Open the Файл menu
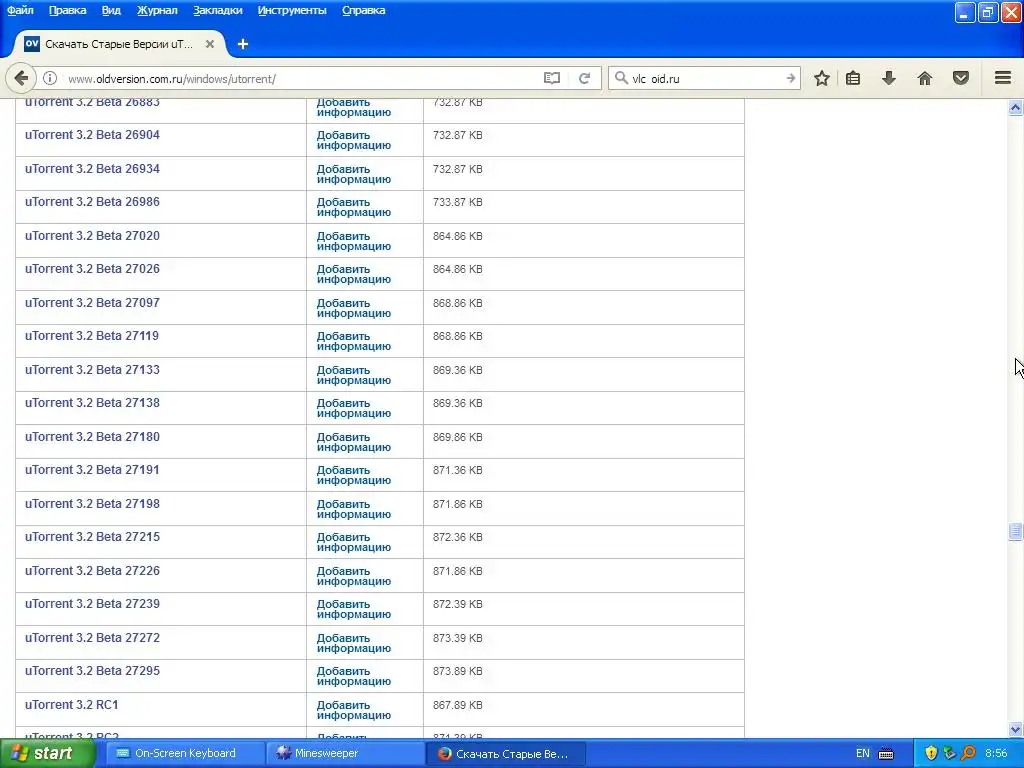The height and width of the screenshot is (768, 1024). [x=20, y=10]
